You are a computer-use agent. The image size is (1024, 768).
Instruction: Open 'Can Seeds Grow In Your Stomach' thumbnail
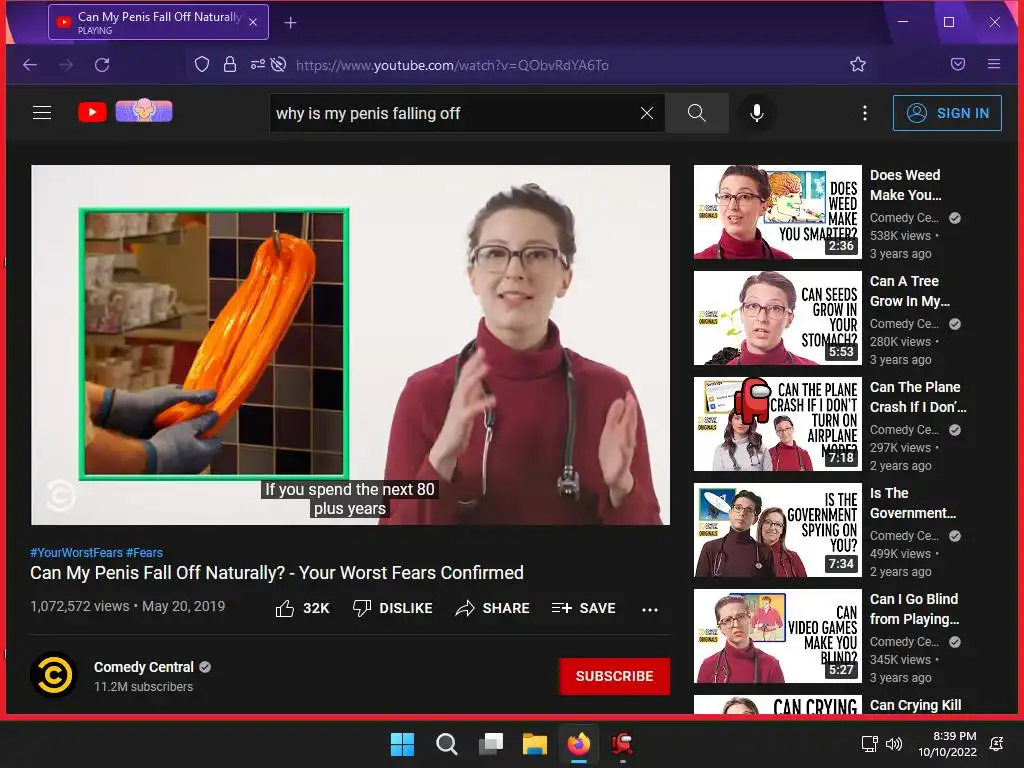tap(778, 318)
